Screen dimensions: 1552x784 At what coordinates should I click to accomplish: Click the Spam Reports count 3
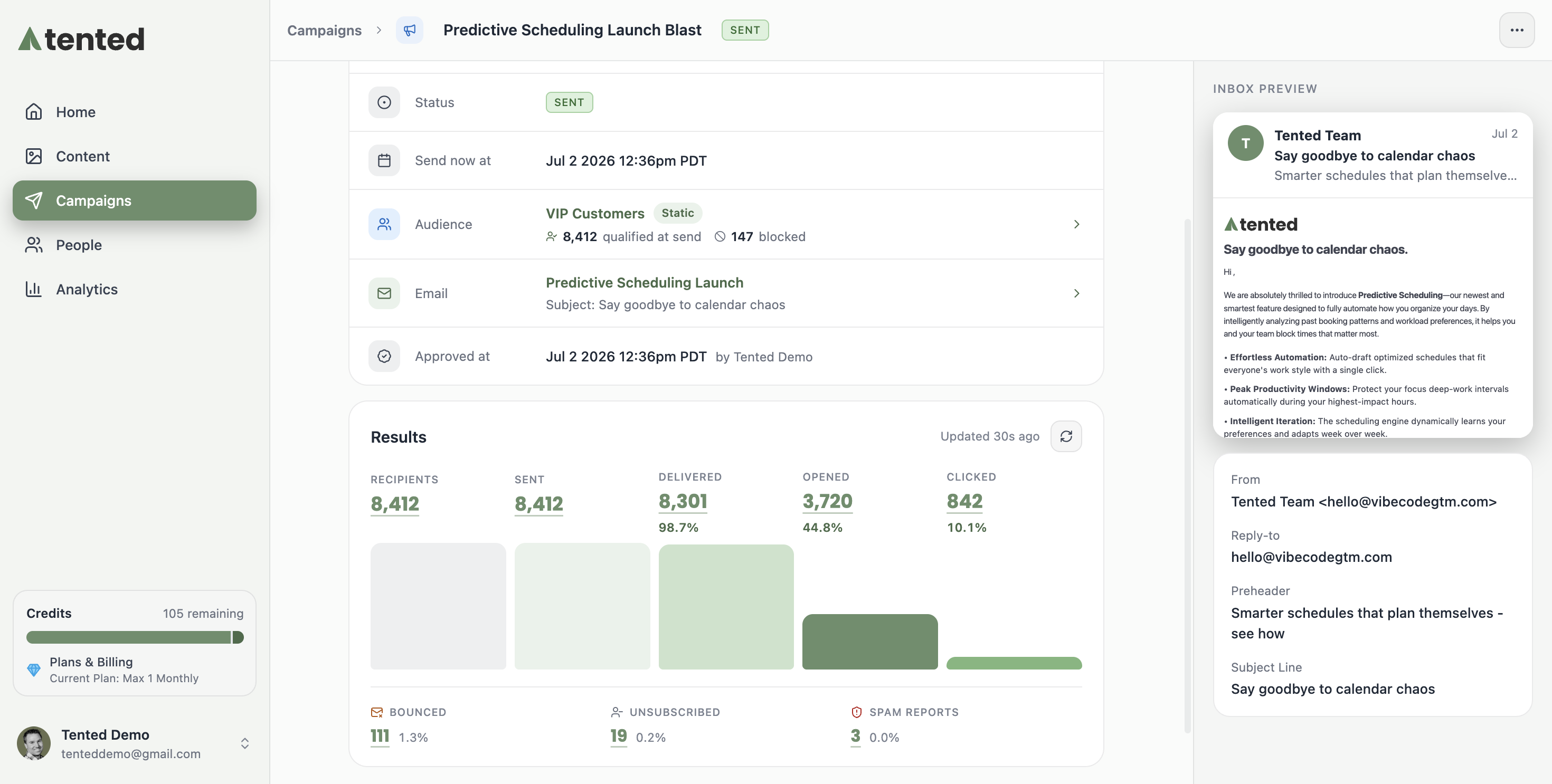tap(855, 736)
